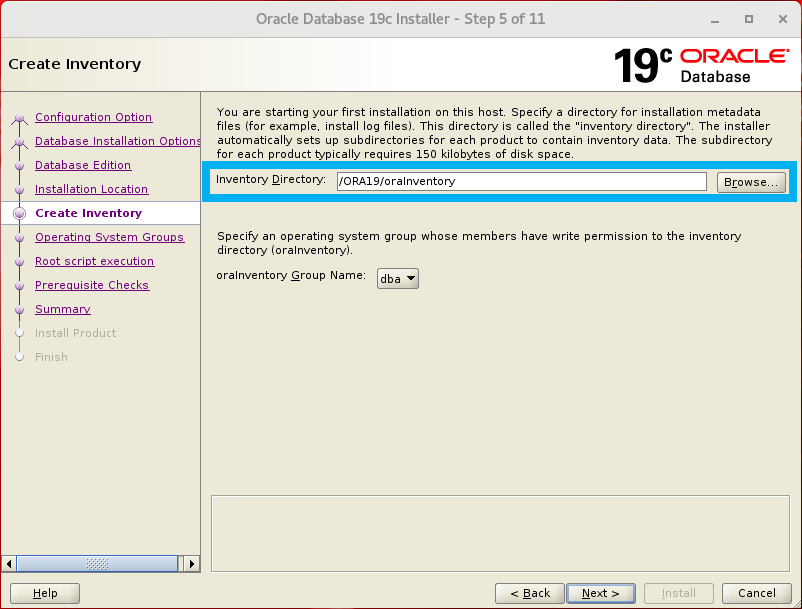Go to Root script execution step
The image size is (802, 609).
coord(95,261)
